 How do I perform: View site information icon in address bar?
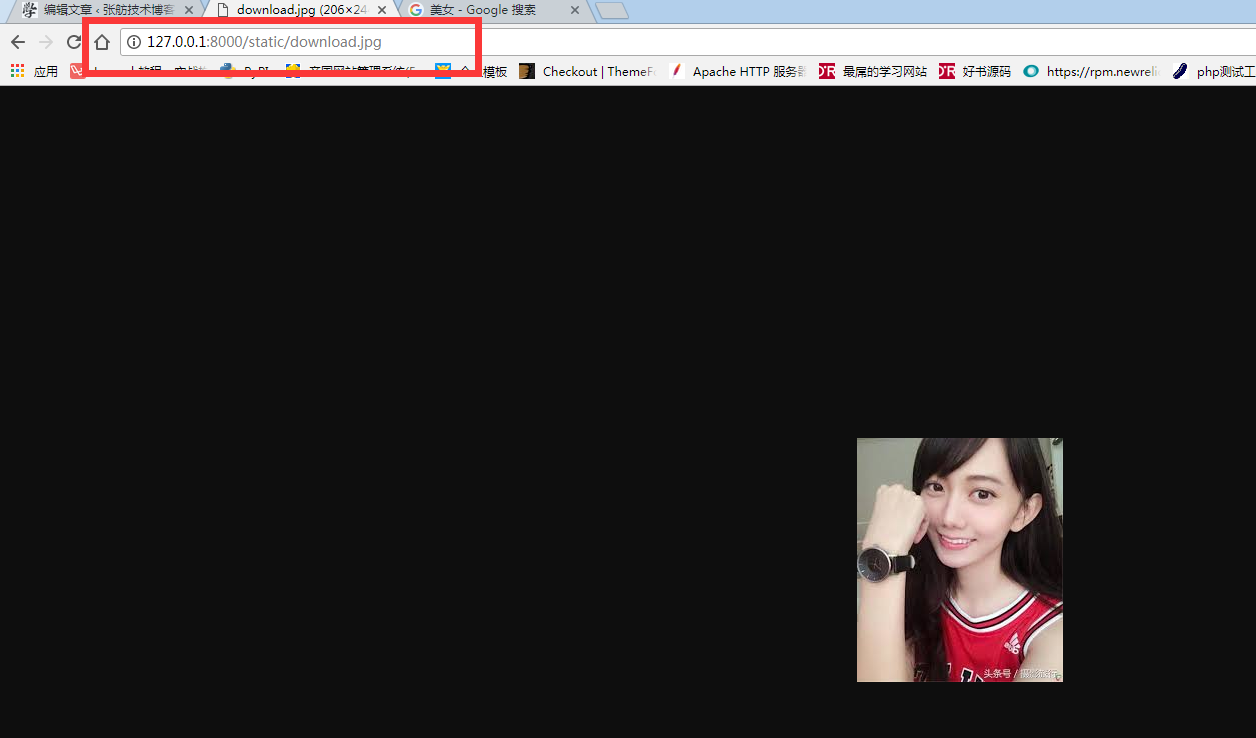(x=134, y=42)
